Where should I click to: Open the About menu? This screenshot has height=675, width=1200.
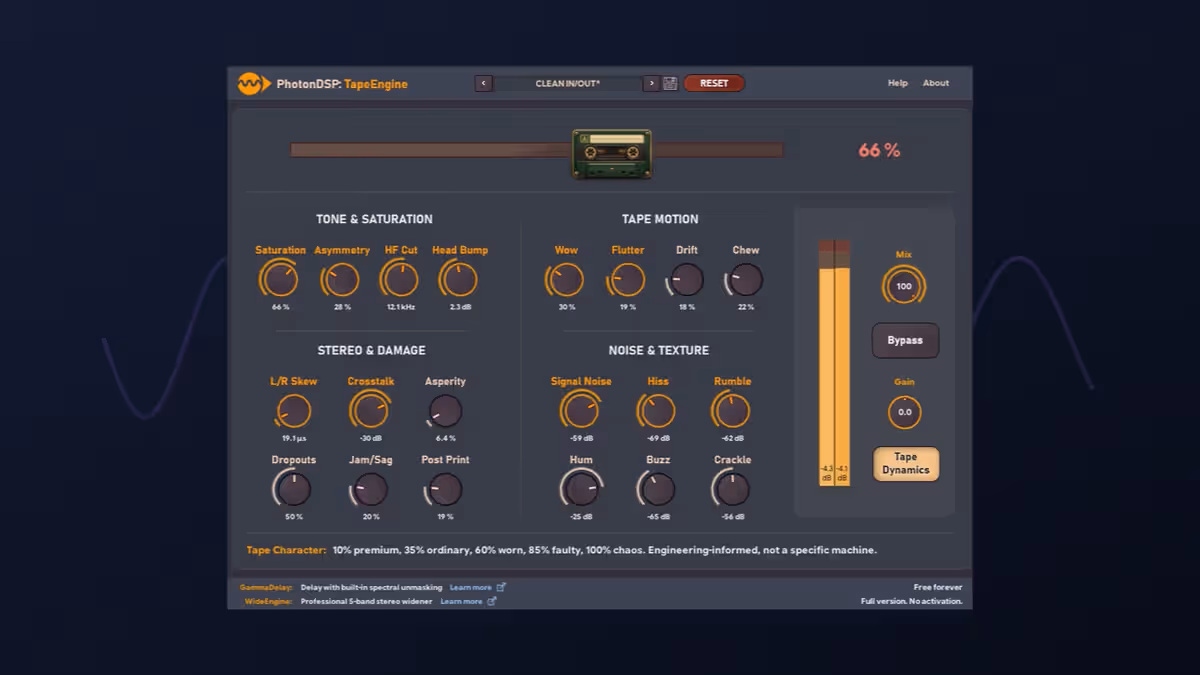[936, 83]
